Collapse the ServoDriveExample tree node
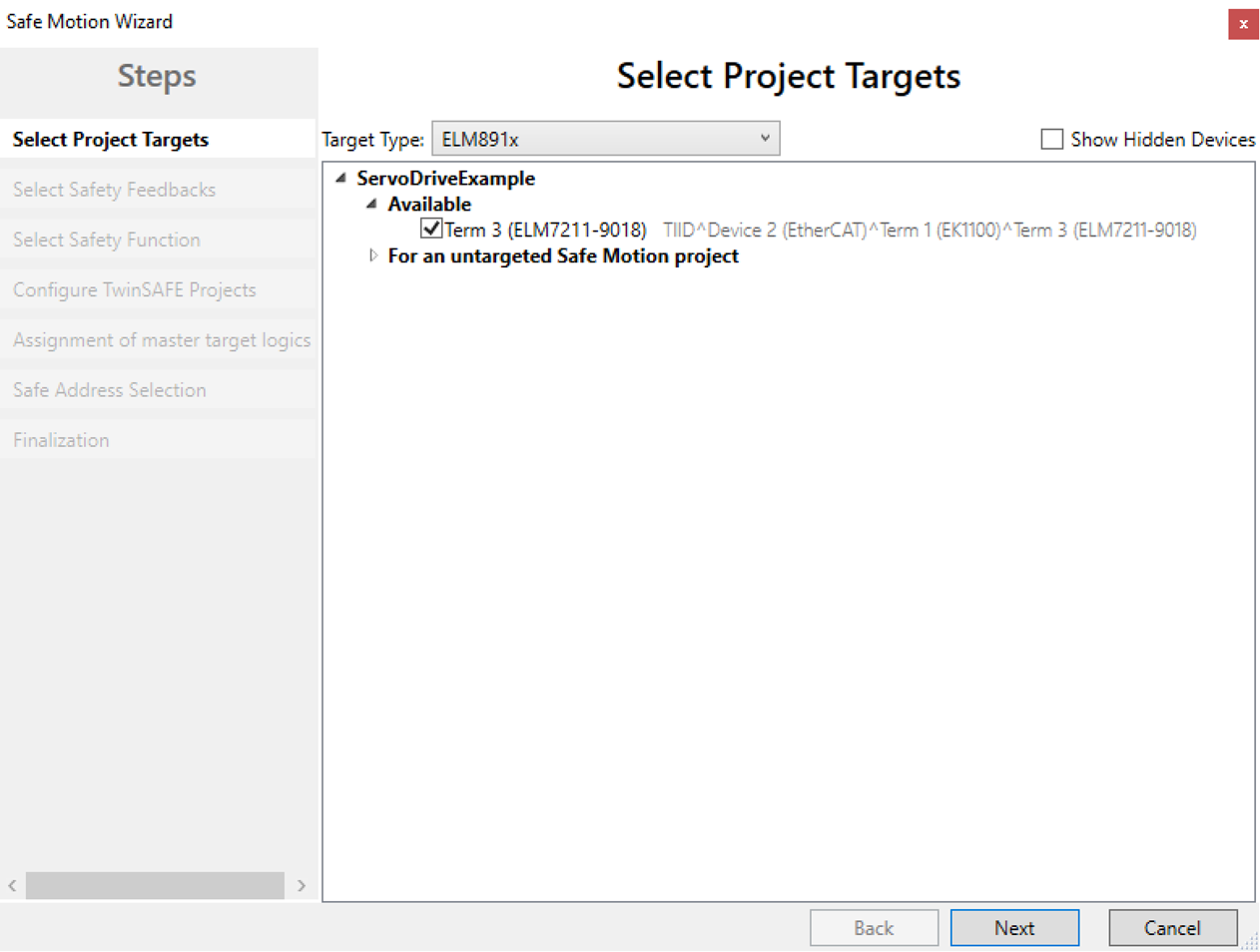Image resolution: width=1260 pixels, height=952 pixels. [341, 178]
